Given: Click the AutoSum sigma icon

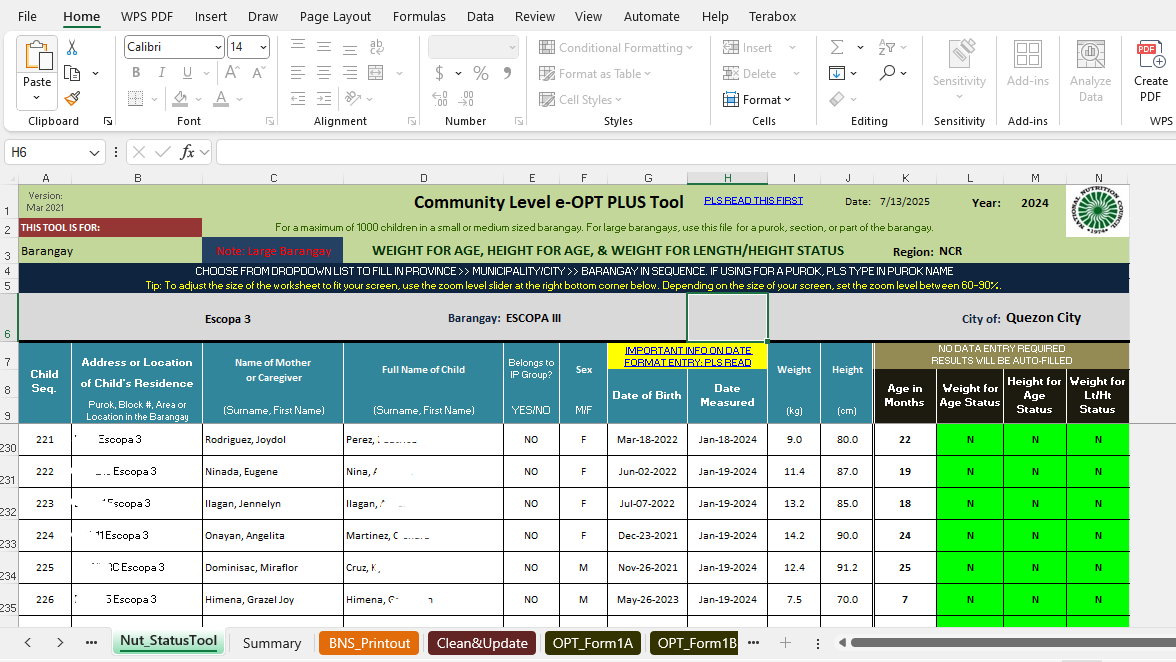Looking at the screenshot, I should [837, 47].
